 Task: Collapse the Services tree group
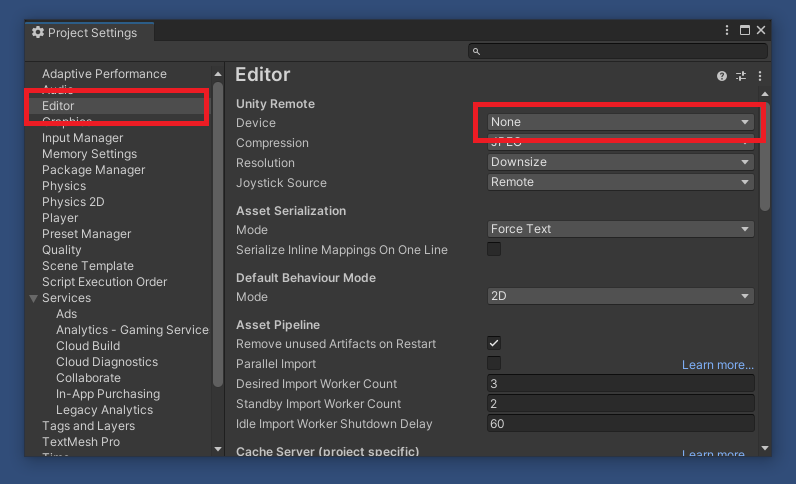click(x=34, y=298)
